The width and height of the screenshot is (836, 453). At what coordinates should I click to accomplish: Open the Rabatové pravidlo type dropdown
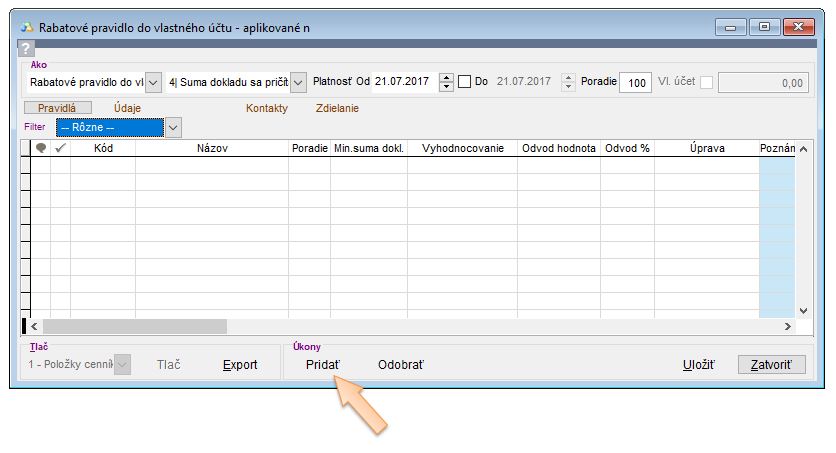pos(154,82)
